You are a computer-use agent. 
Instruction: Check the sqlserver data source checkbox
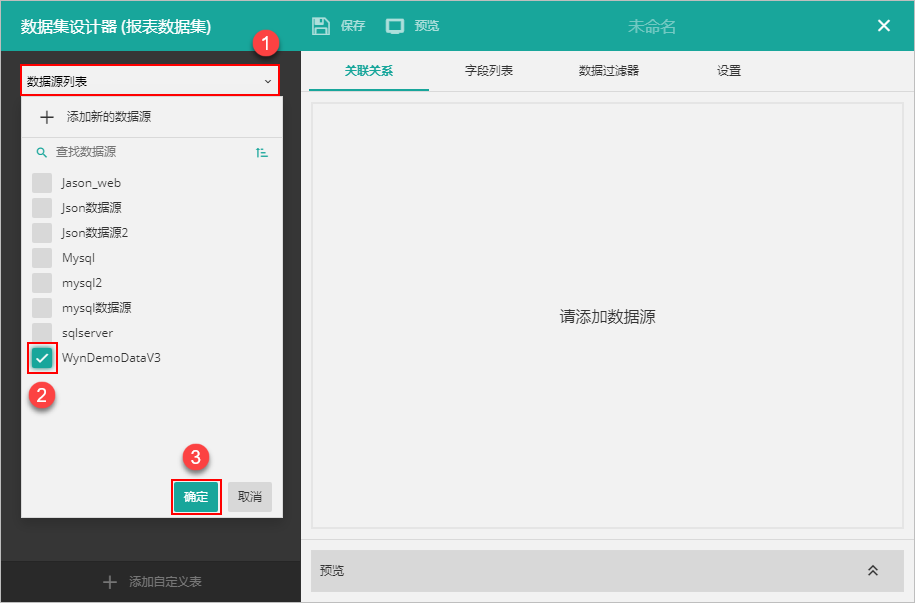click(x=42, y=333)
